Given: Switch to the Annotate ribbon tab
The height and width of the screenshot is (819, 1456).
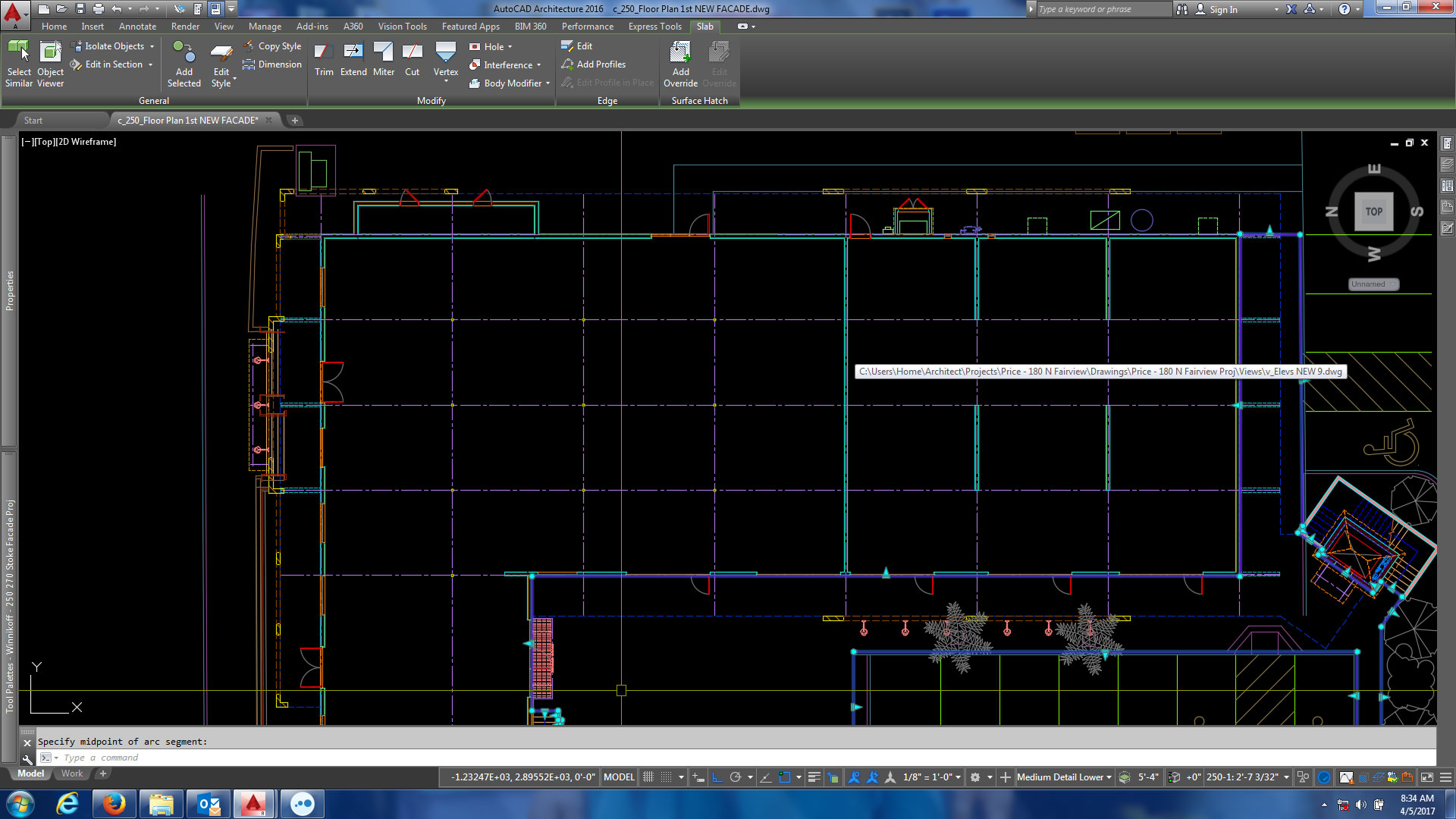Looking at the screenshot, I should point(137,26).
